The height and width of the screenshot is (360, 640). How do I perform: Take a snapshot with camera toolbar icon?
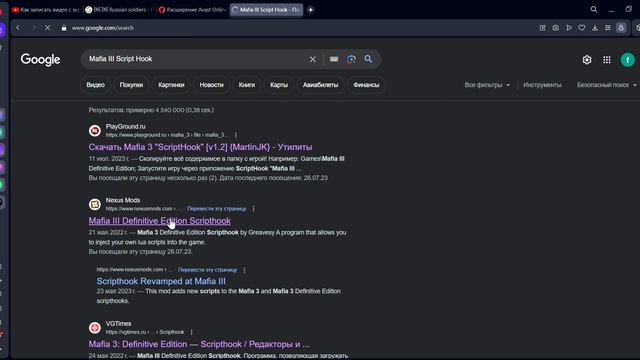[556, 28]
